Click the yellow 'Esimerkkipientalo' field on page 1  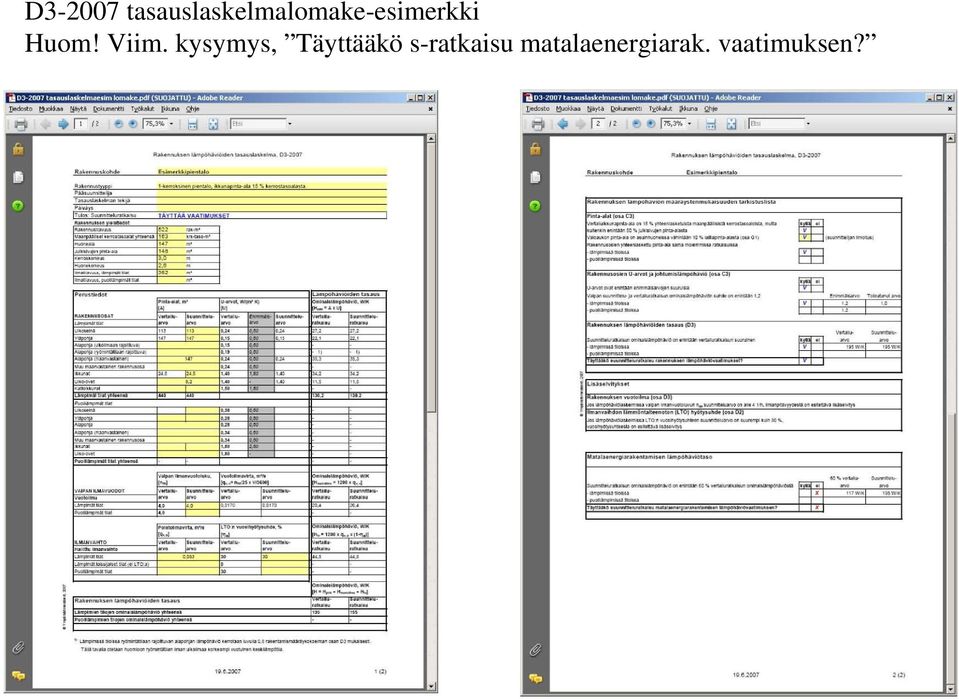pos(272,172)
